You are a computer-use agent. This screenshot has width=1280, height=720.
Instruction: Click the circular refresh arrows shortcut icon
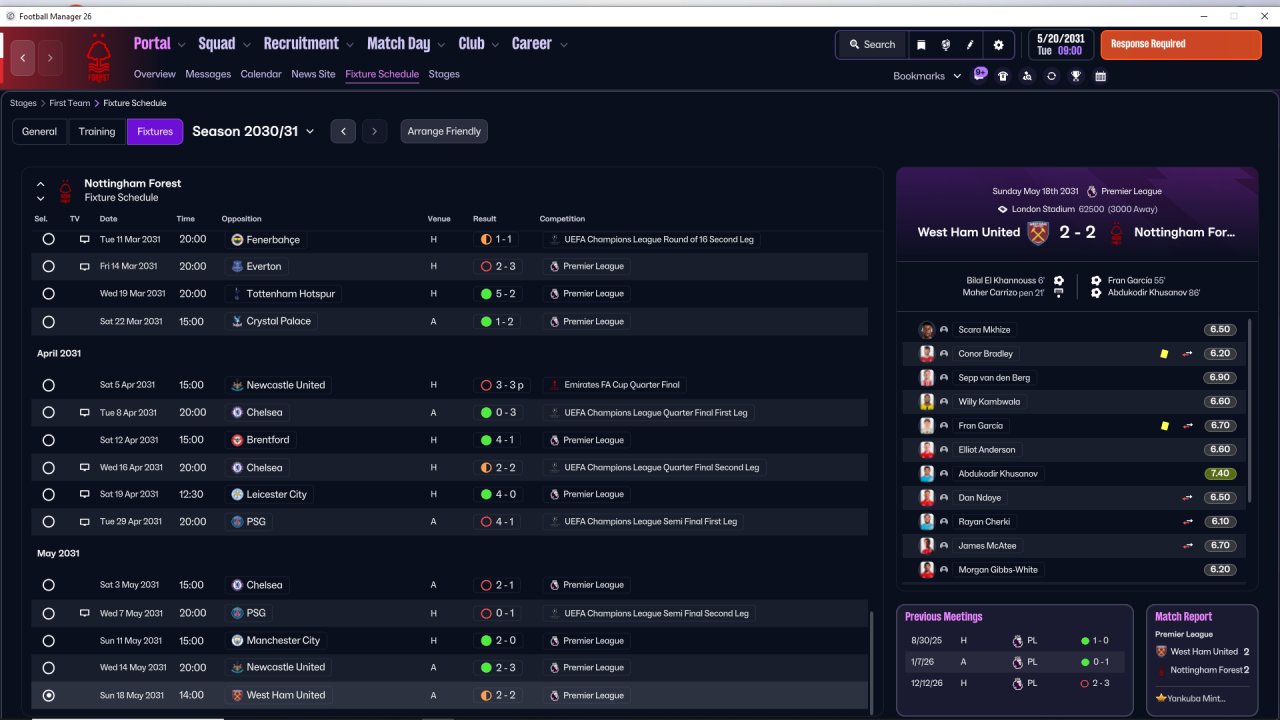pos(1051,76)
